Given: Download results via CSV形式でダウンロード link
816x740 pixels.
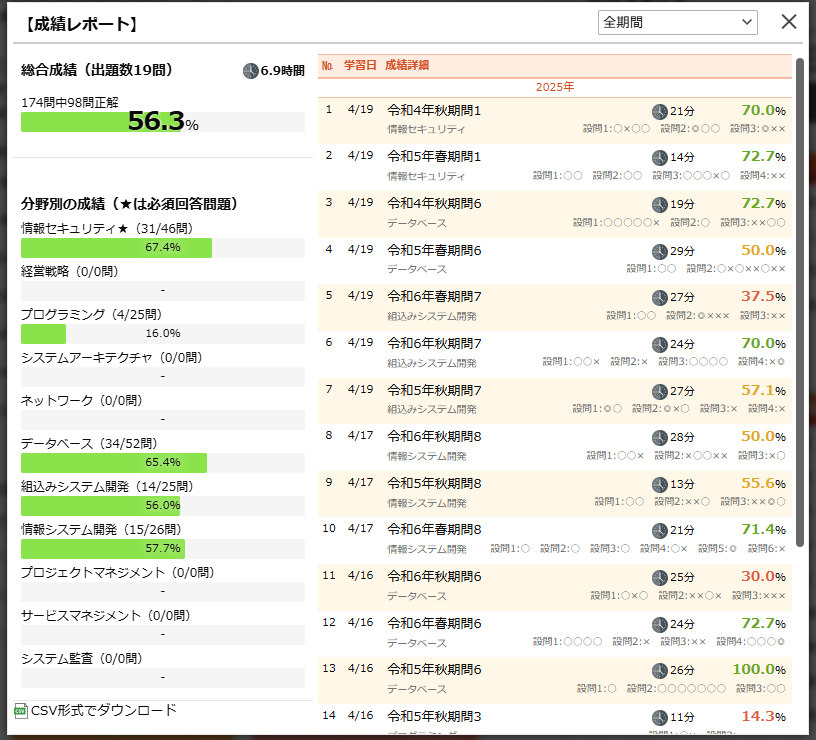Looking at the screenshot, I should (x=104, y=710).
